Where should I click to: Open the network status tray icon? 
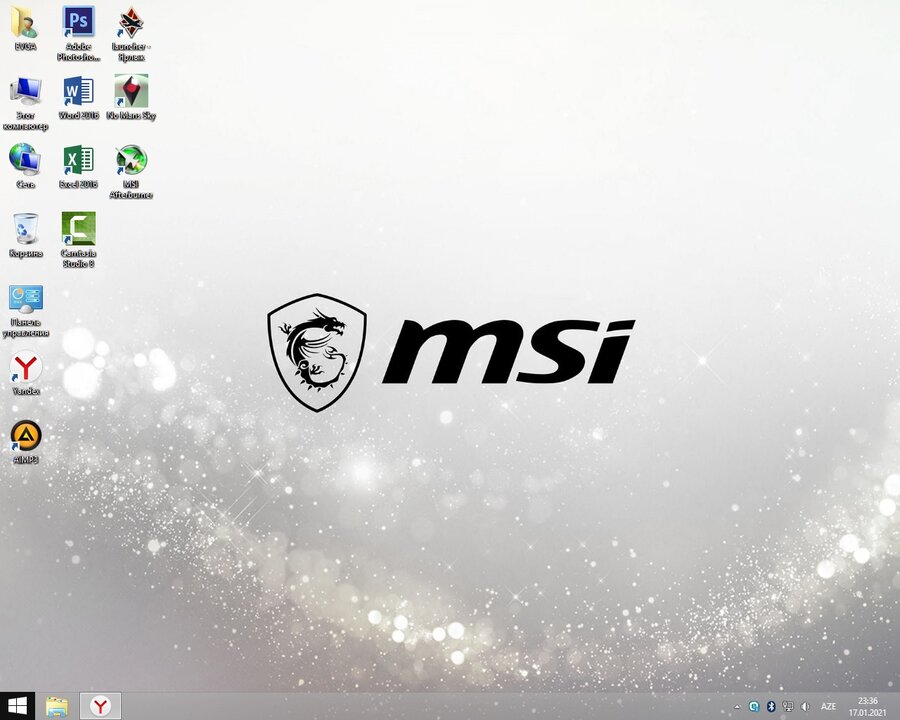click(x=788, y=707)
